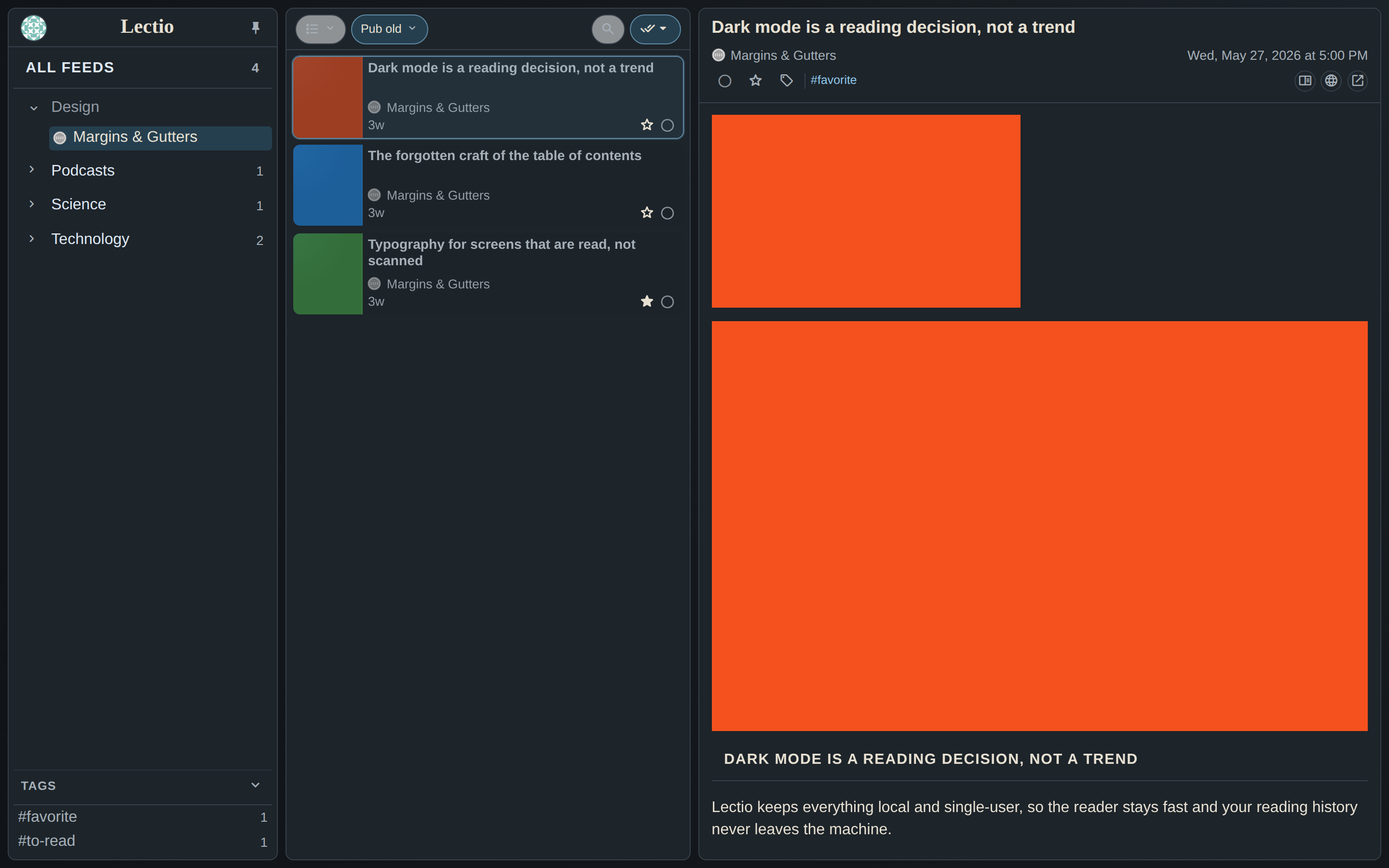Expand the Science folder chevron
This screenshot has height=868, width=1389.
(x=31, y=204)
